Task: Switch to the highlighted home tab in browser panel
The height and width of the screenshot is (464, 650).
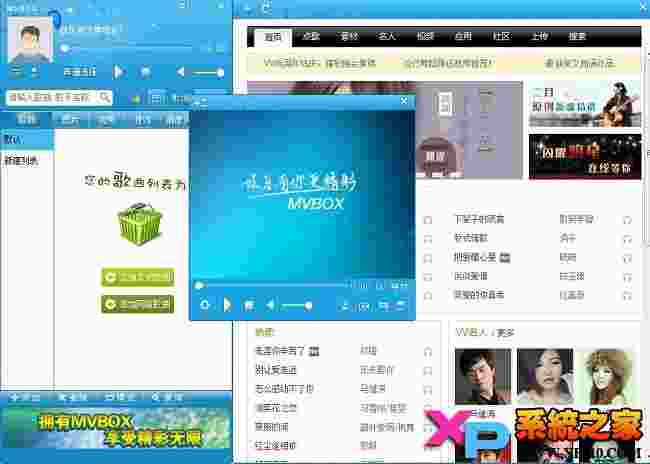Action: pos(273,37)
